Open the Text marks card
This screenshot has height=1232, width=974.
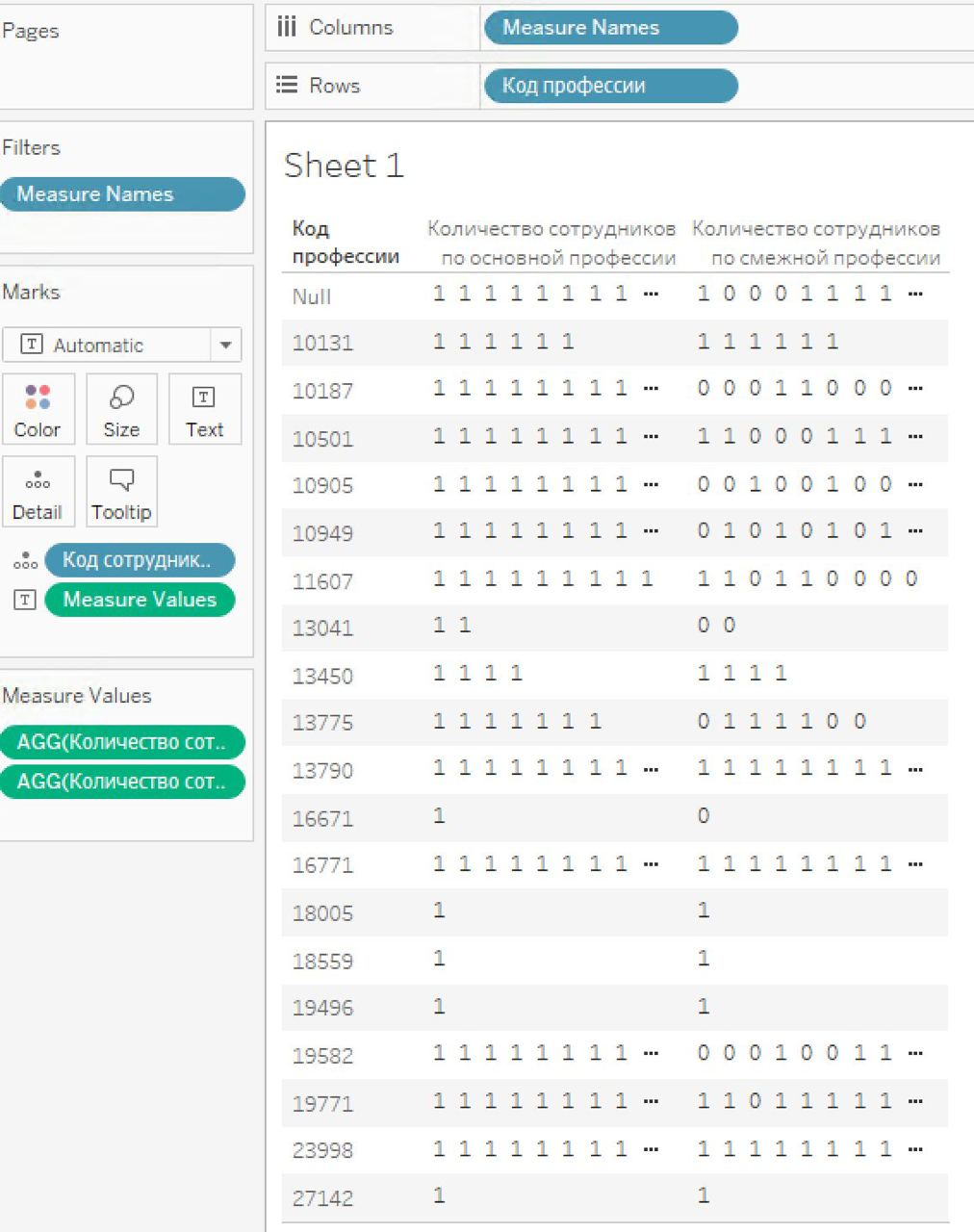[204, 409]
